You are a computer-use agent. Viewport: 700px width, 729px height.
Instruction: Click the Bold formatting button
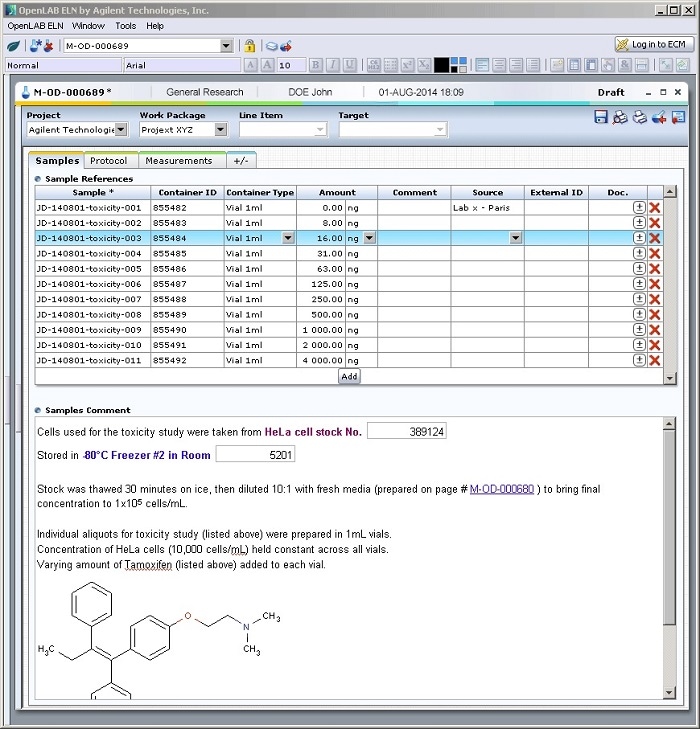316,65
